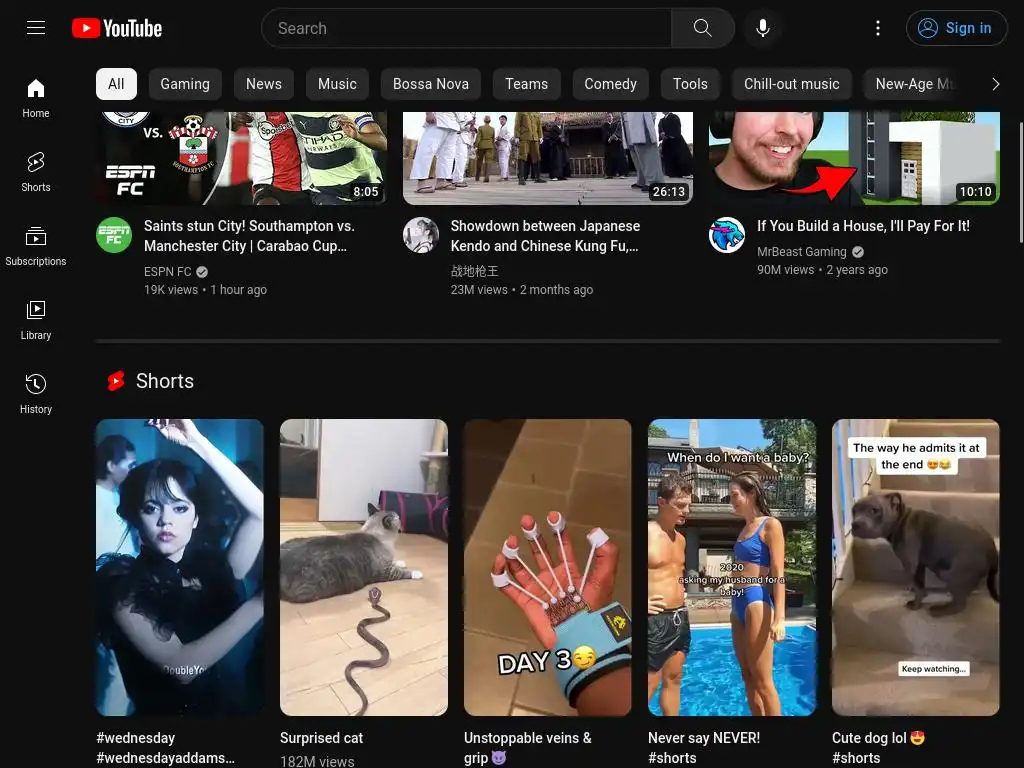
Task: Select the Bossa Nova chip
Action: [x=431, y=84]
